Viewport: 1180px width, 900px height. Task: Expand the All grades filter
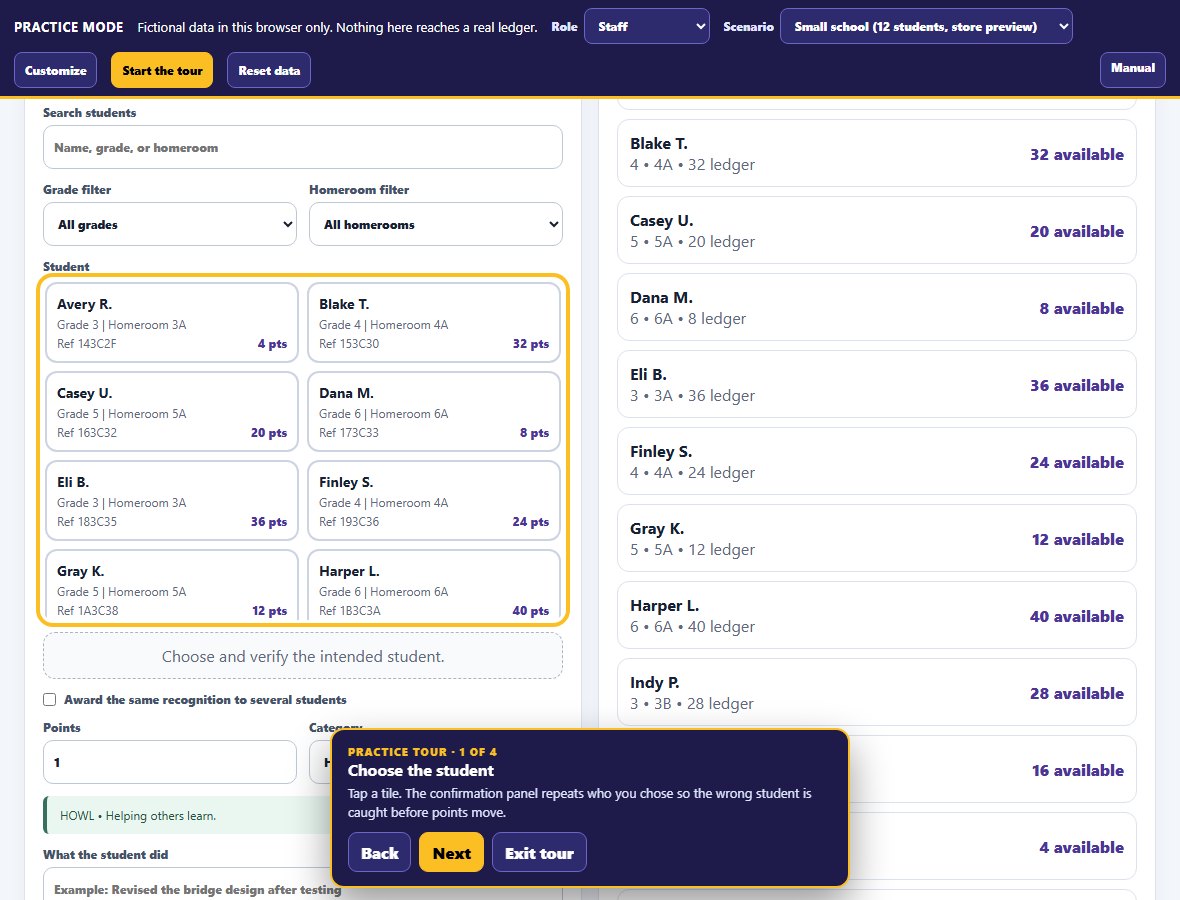click(170, 224)
